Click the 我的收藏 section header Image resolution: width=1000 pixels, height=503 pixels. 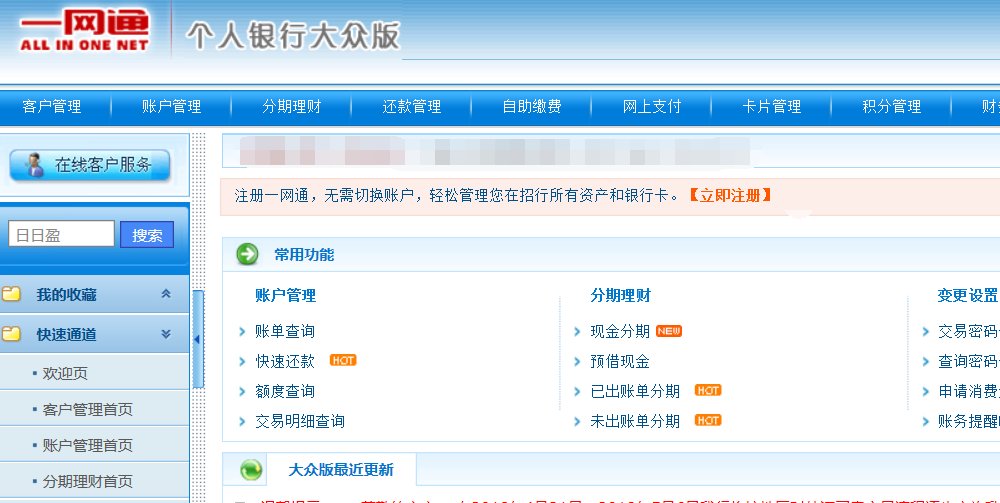(x=94, y=294)
